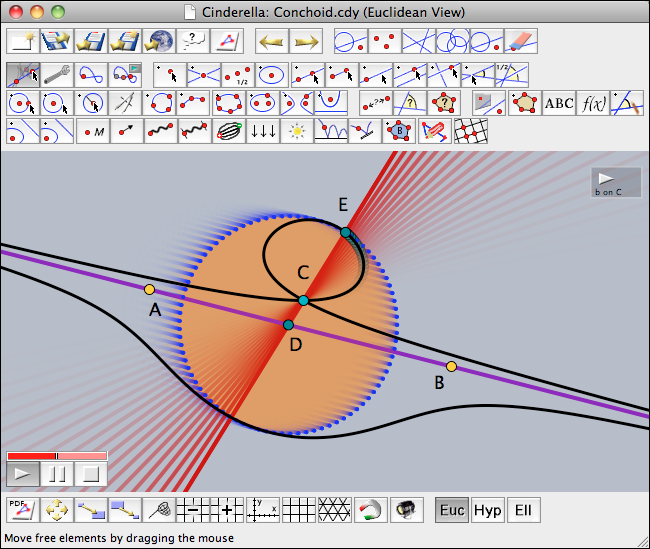Adjust the red animation speed slider
This screenshot has height=549, width=650.
click(x=57, y=456)
